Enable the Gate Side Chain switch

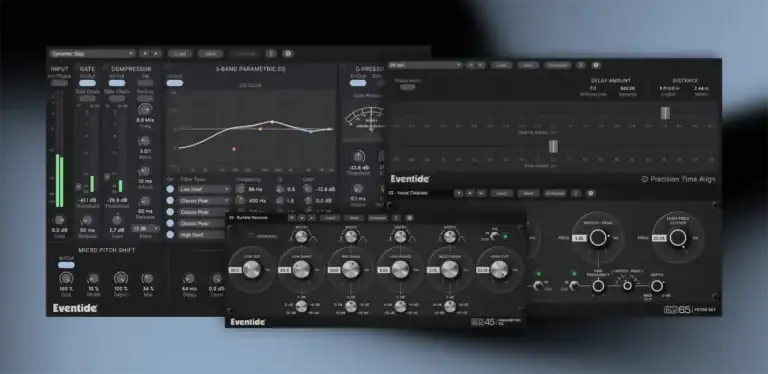click(87, 98)
